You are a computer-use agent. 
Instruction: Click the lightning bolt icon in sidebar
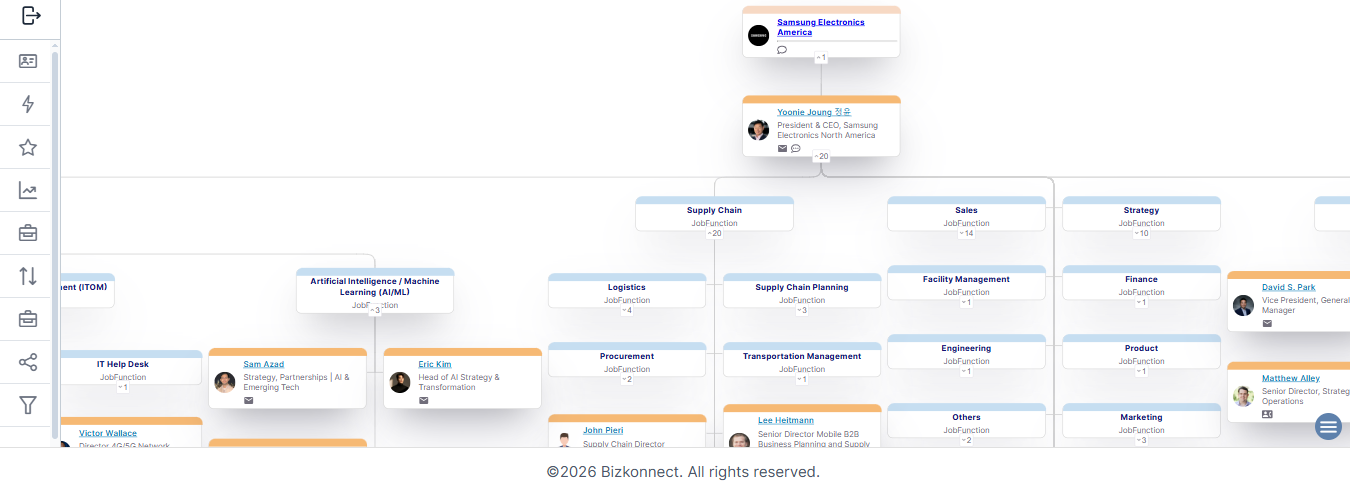pos(28,104)
